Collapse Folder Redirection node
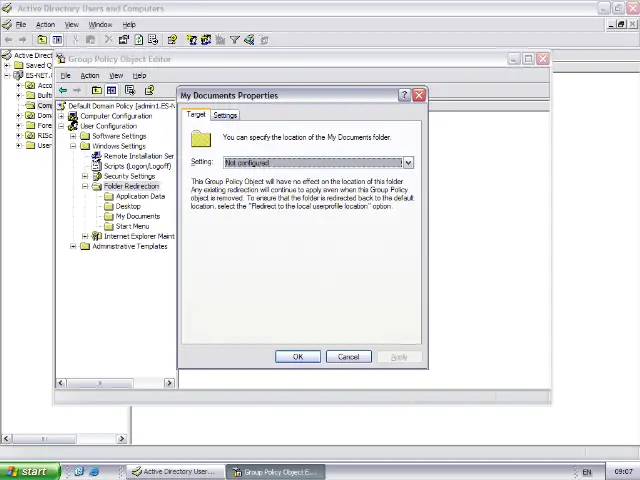 click(85, 186)
